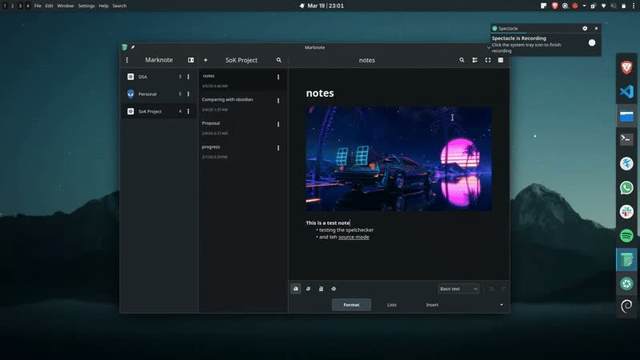Open options for the DSA notebook

tap(188, 77)
